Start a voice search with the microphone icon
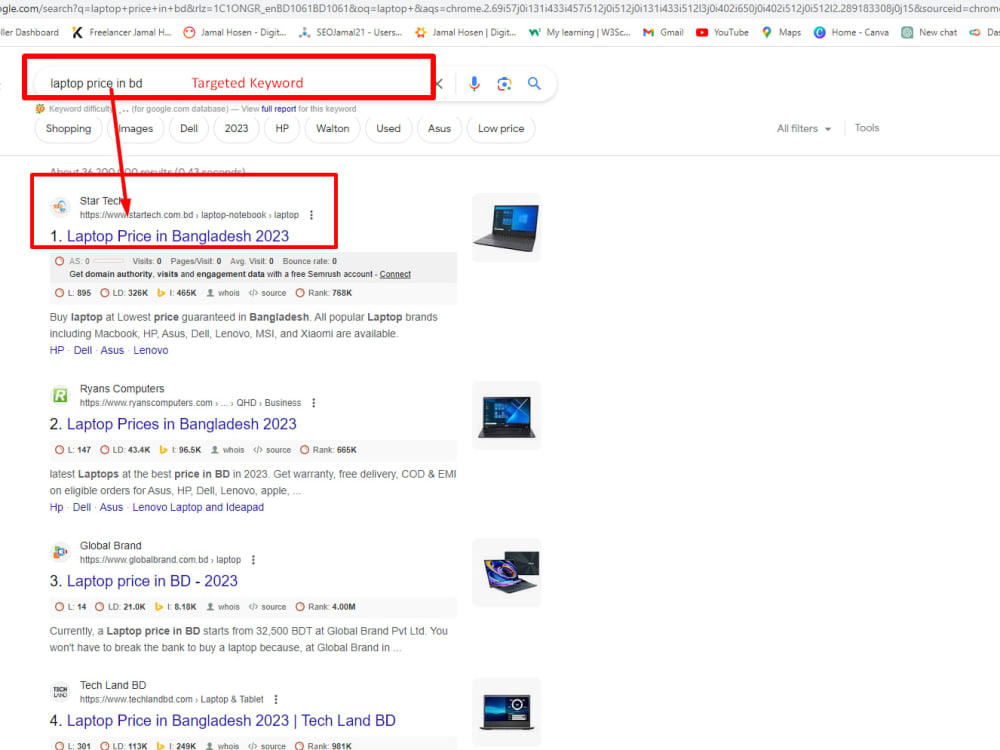1000x750 pixels. tap(474, 84)
